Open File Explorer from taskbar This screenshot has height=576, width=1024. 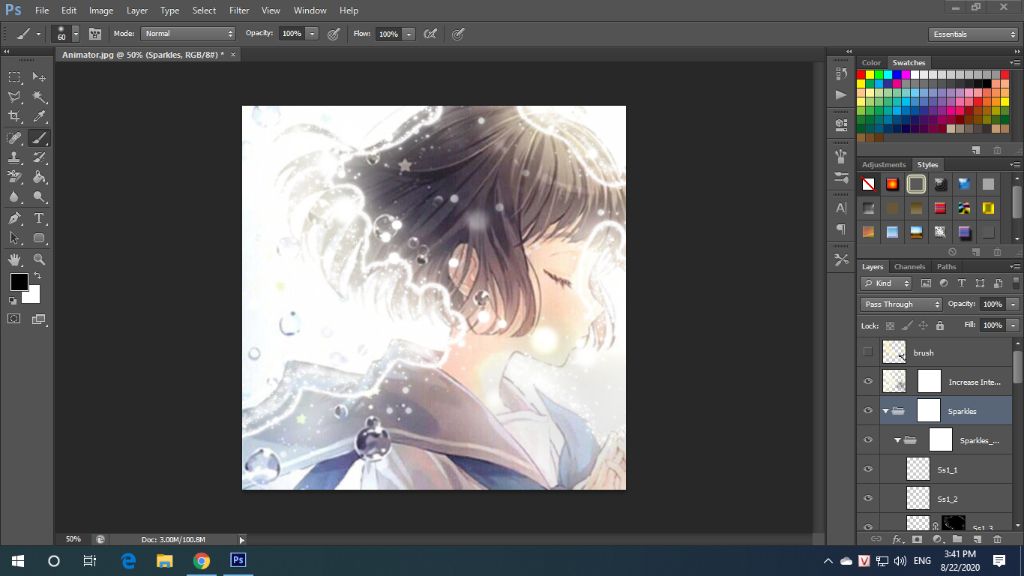(x=165, y=560)
